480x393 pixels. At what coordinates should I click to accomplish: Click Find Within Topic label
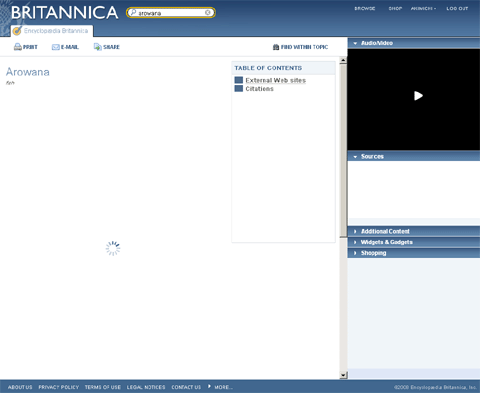(304, 47)
